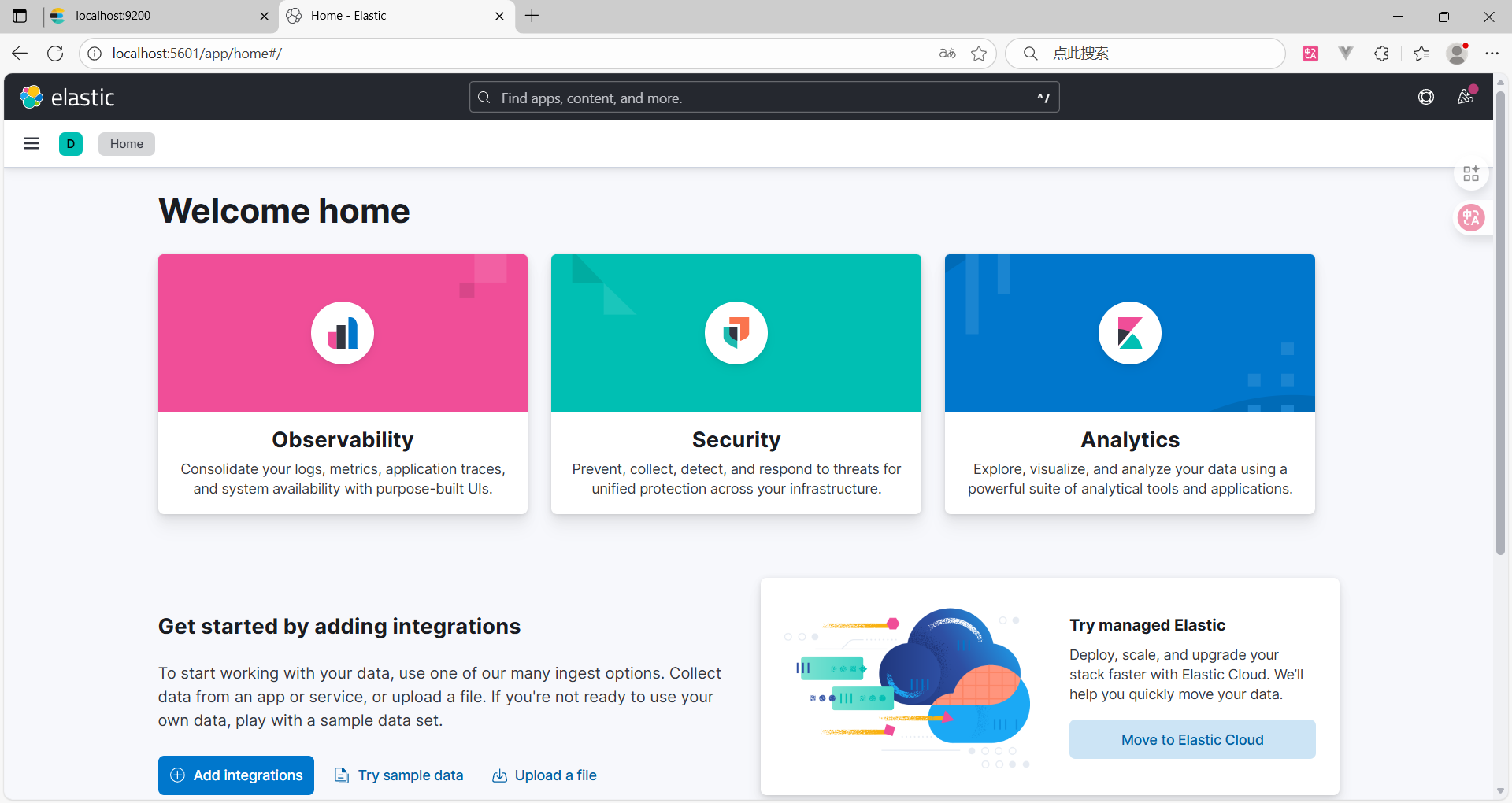The width and height of the screenshot is (1512, 803).
Task: Focus the Find apps, content search field
Action: coord(764,98)
